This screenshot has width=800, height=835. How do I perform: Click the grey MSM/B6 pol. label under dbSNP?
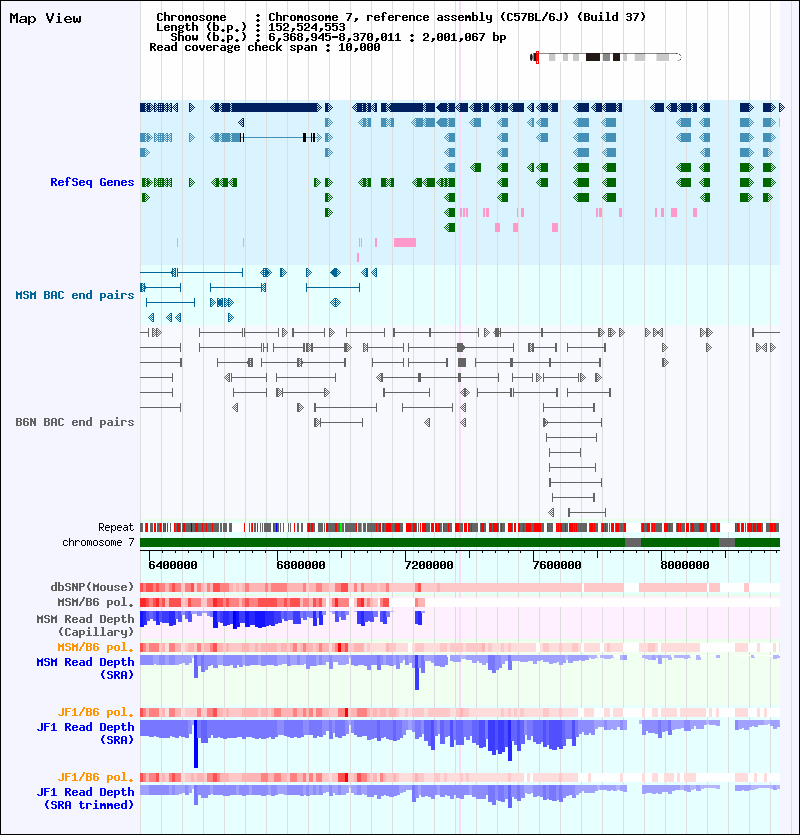(x=96, y=602)
